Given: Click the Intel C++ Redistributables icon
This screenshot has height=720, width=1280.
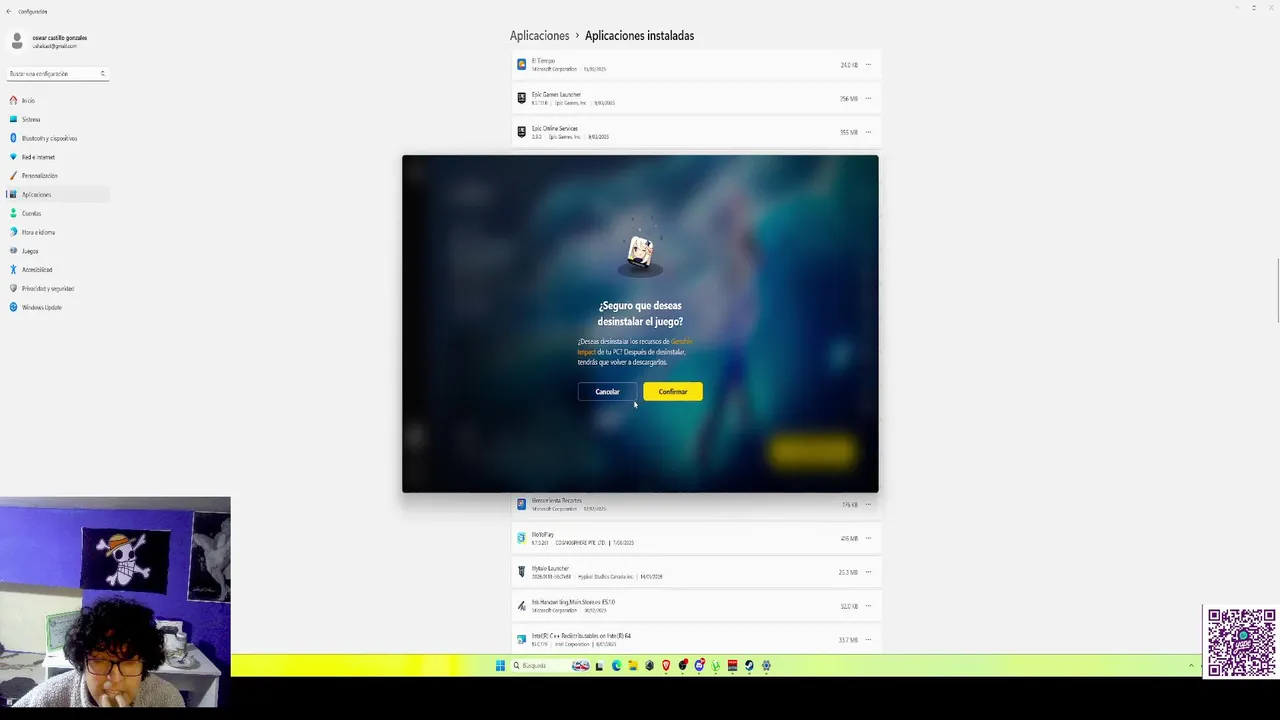Looking at the screenshot, I should point(521,639).
